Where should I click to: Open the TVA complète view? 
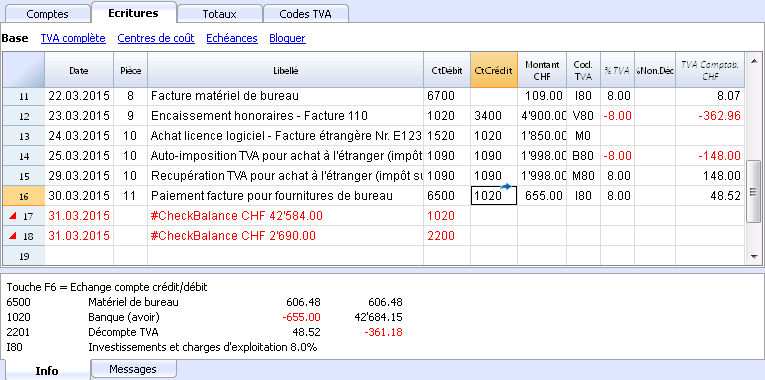(73, 38)
